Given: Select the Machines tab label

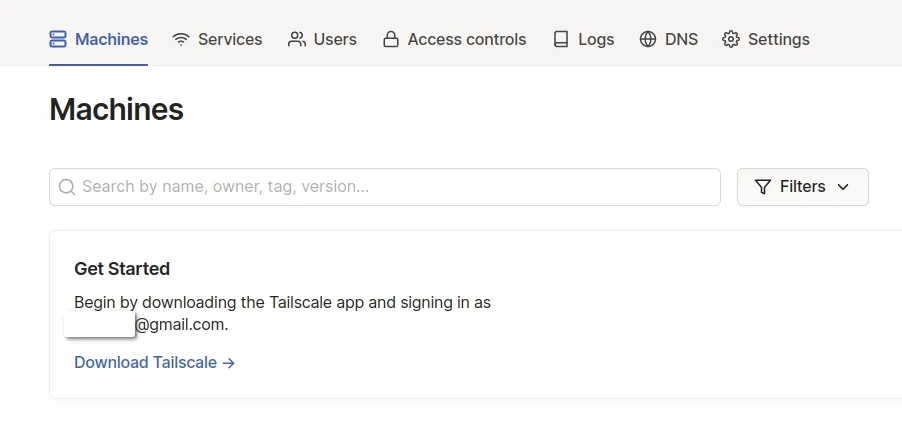Looking at the screenshot, I should 112,40.
